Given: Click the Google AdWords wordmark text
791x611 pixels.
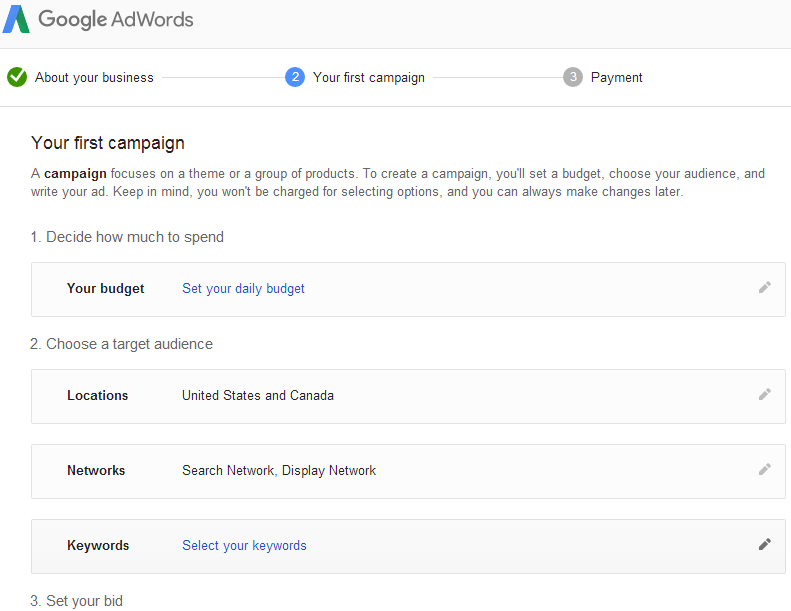Looking at the screenshot, I should (116, 20).
